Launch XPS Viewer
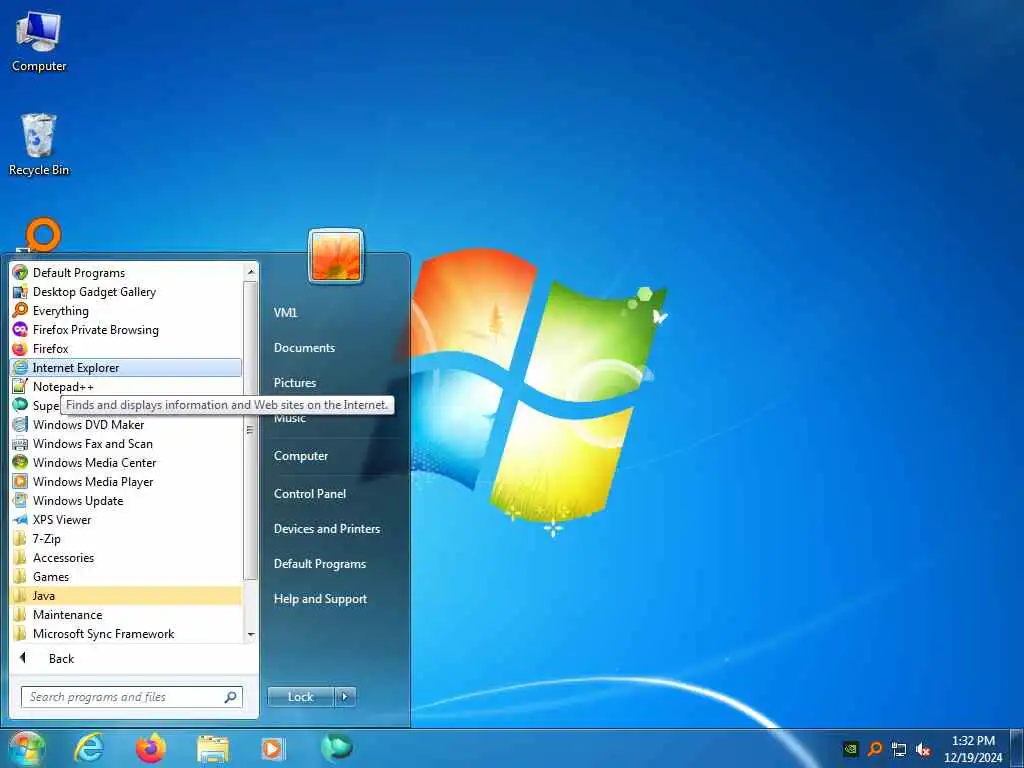Screen dimensions: 1024x768 127,519
